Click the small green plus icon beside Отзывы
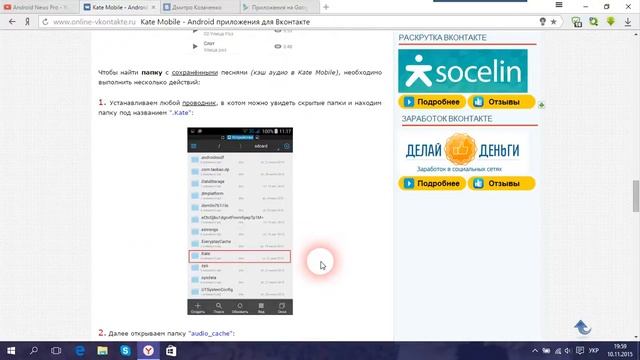Viewport: 640px width, 360px height. pos(541,105)
